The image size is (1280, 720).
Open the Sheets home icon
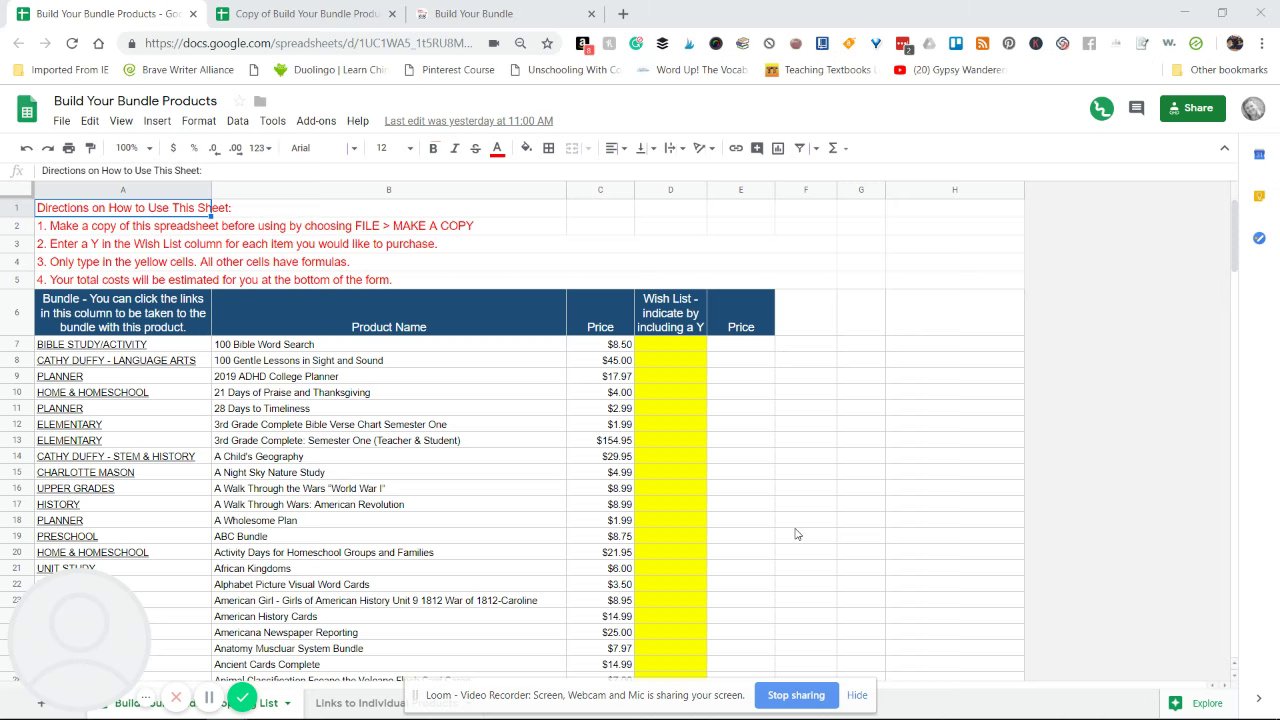coord(28,109)
